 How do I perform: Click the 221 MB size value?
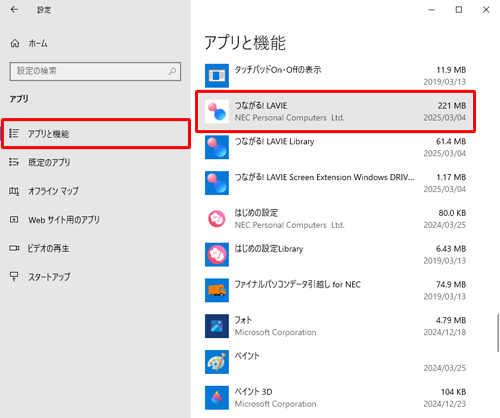(x=452, y=106)
